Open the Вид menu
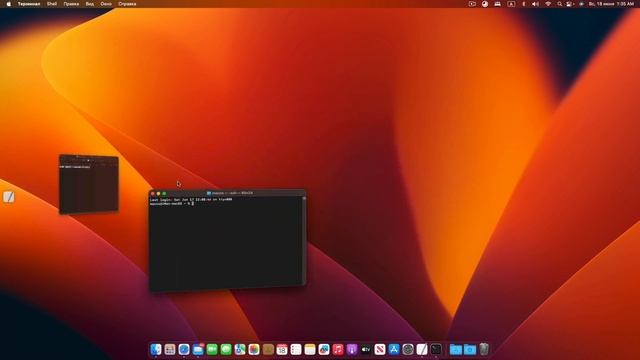 coord(89,4)
